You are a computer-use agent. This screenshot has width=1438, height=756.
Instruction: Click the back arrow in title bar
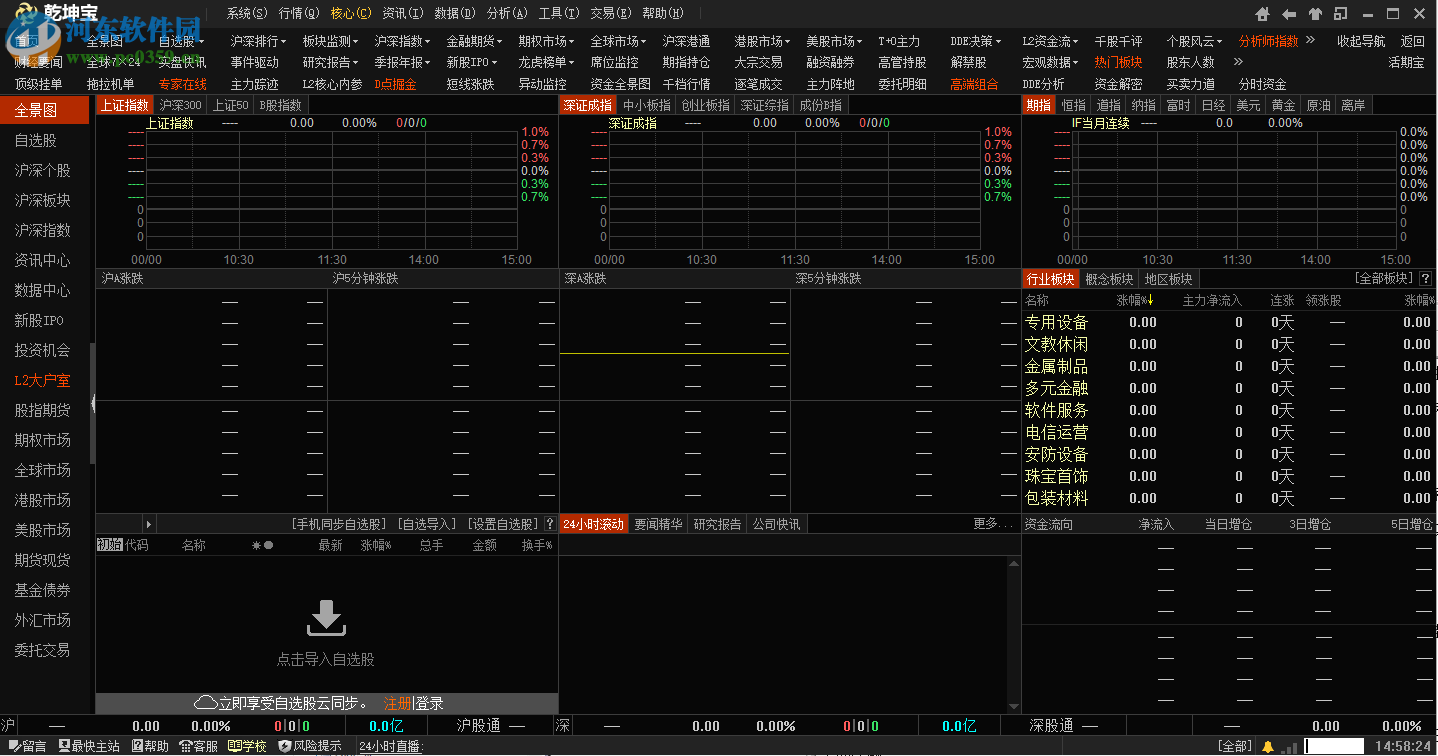click(x=1288, y=13)
